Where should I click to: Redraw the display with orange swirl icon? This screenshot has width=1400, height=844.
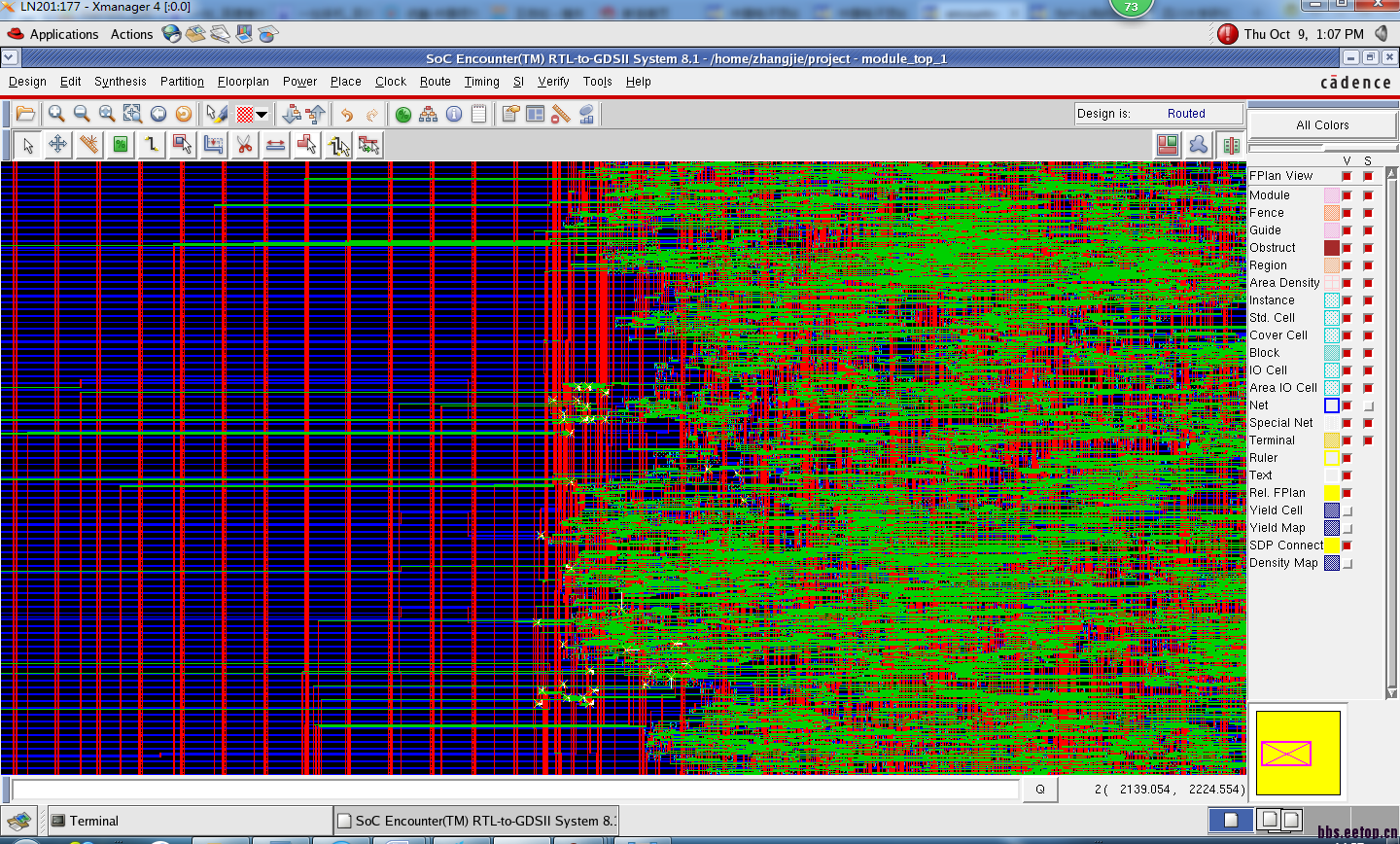tap(183, 114)
